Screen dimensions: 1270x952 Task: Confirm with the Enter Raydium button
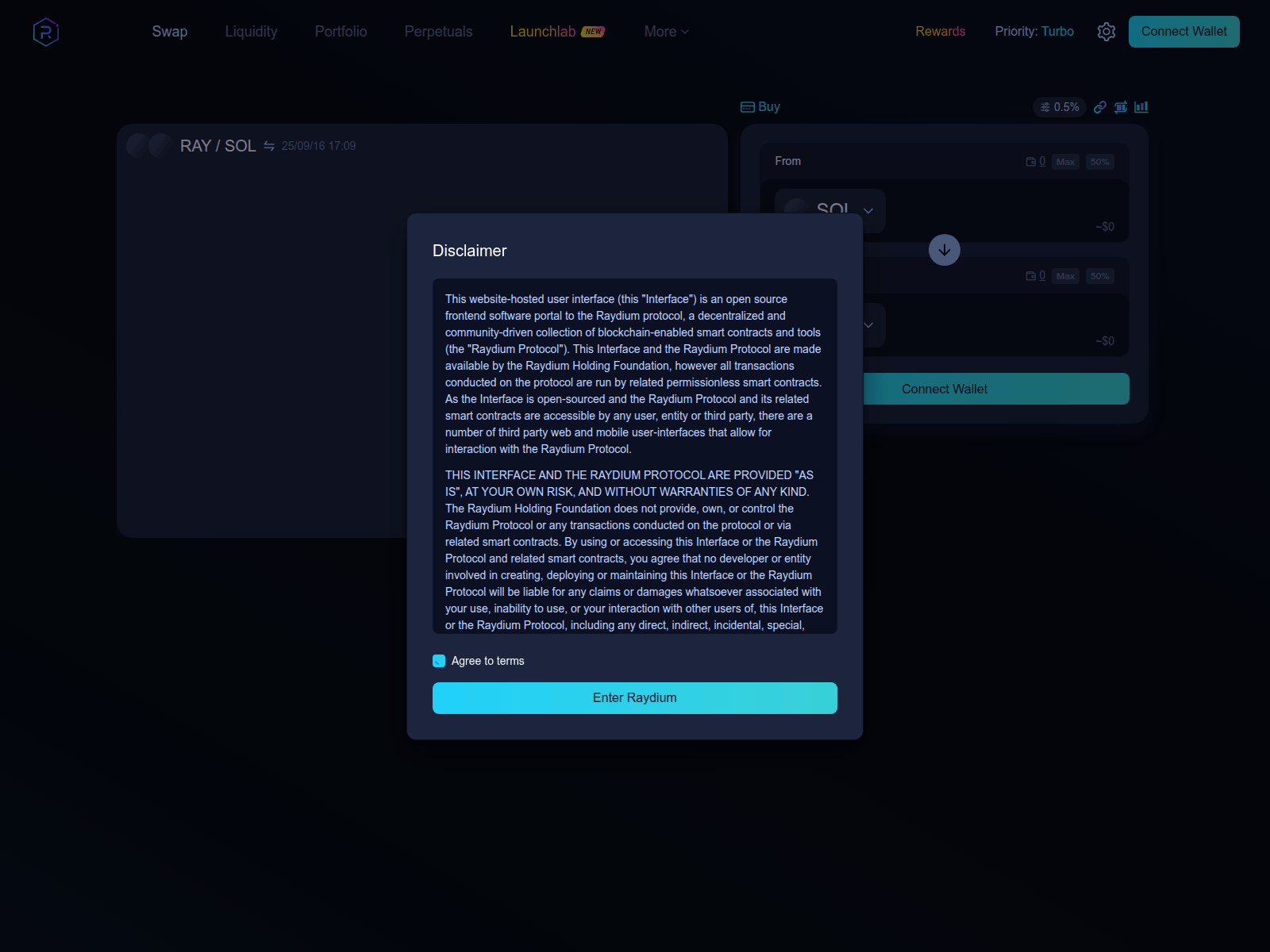click(635, 698)
